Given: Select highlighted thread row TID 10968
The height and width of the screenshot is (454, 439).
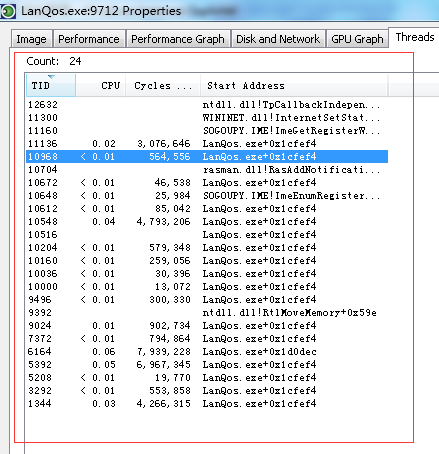Looking at the screenshot, I should pyautogui.click(x=207, y=157).
